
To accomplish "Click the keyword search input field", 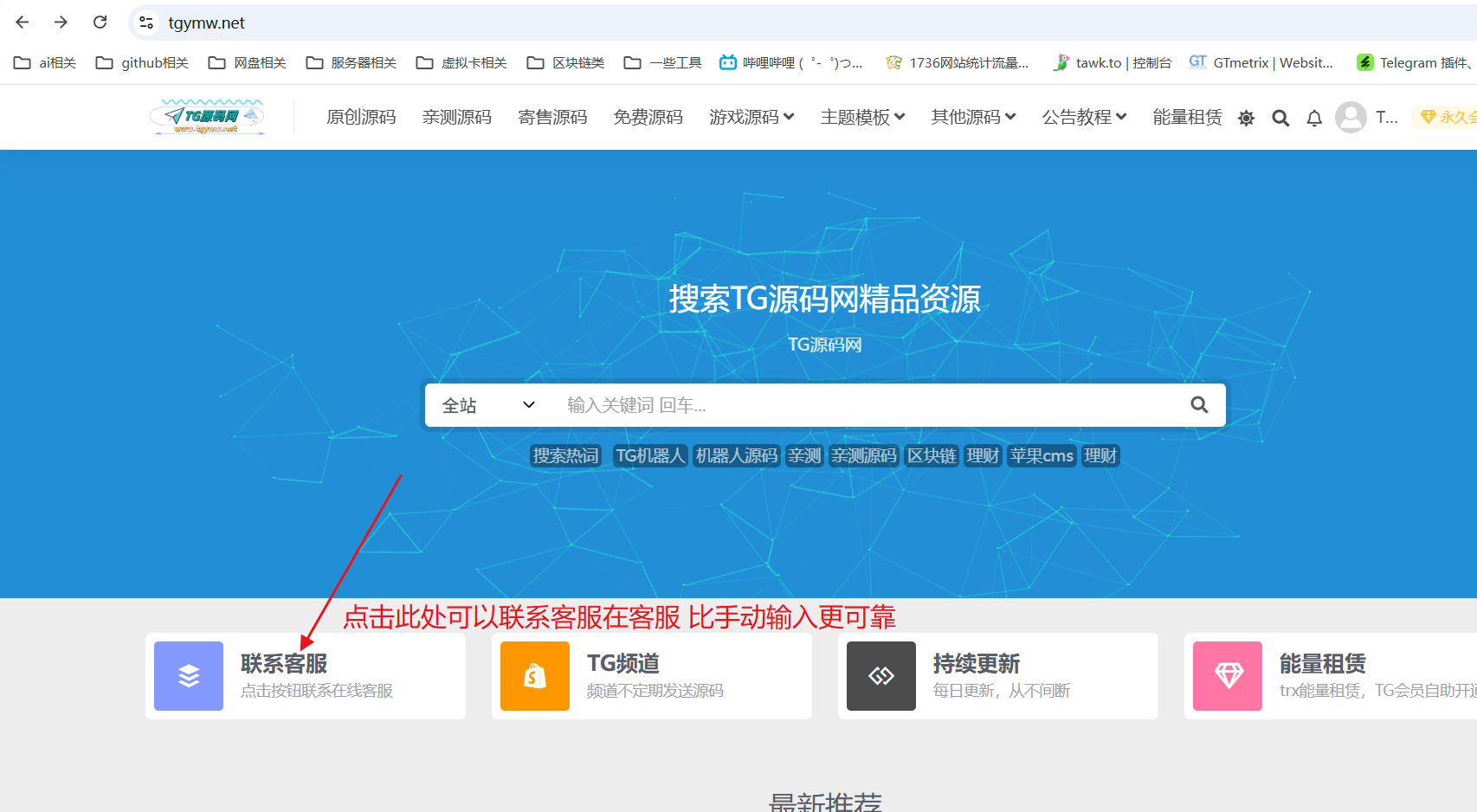I will (x=866, y=405).
